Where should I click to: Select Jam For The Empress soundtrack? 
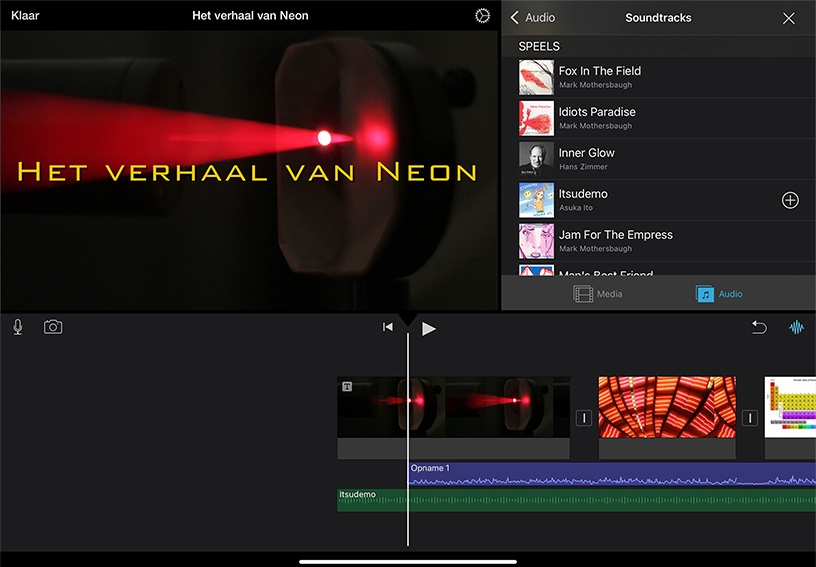point(658,241)
